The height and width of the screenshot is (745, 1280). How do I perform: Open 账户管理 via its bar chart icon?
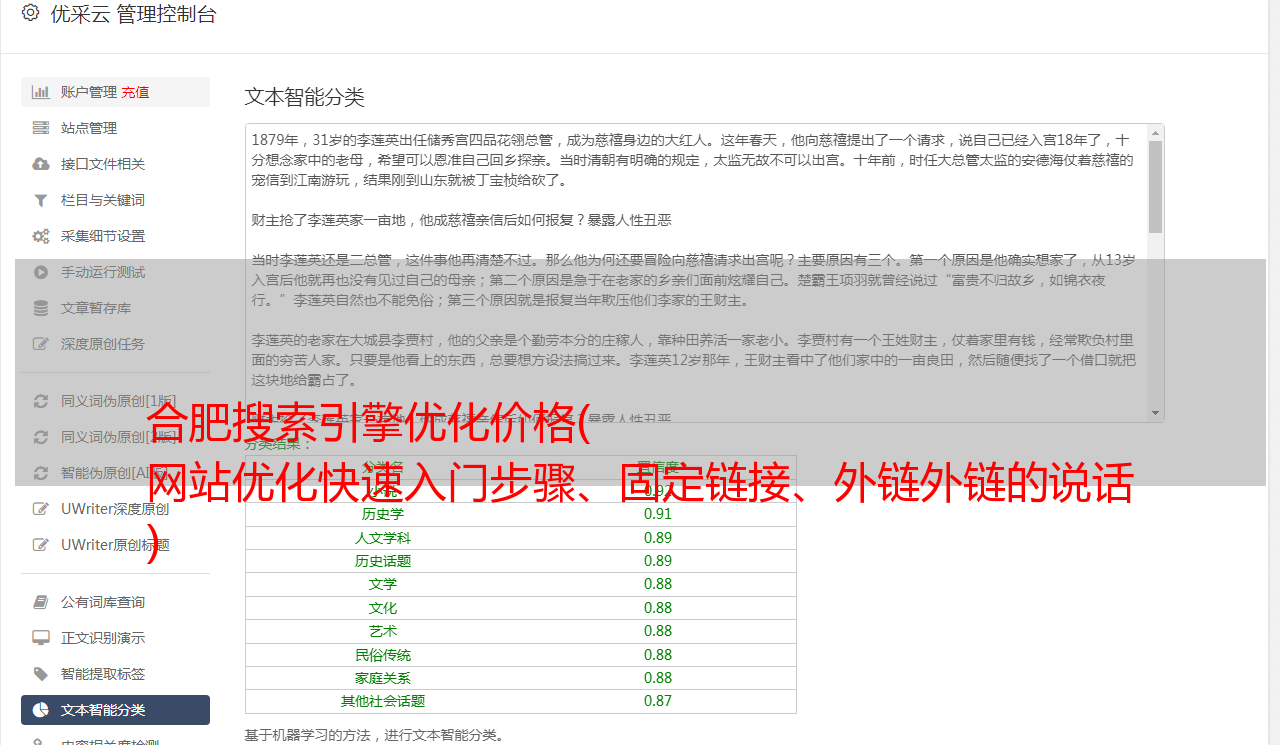coord(41,92)
